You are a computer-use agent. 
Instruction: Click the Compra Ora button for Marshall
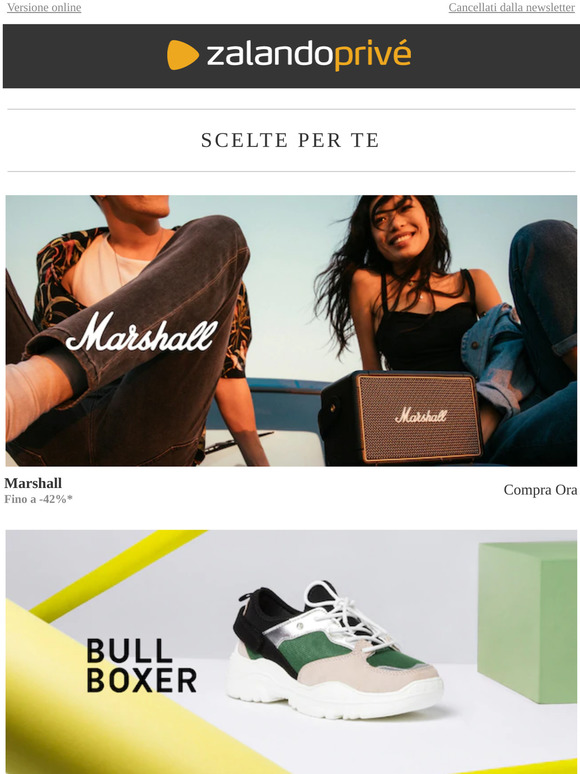[540, 490]
